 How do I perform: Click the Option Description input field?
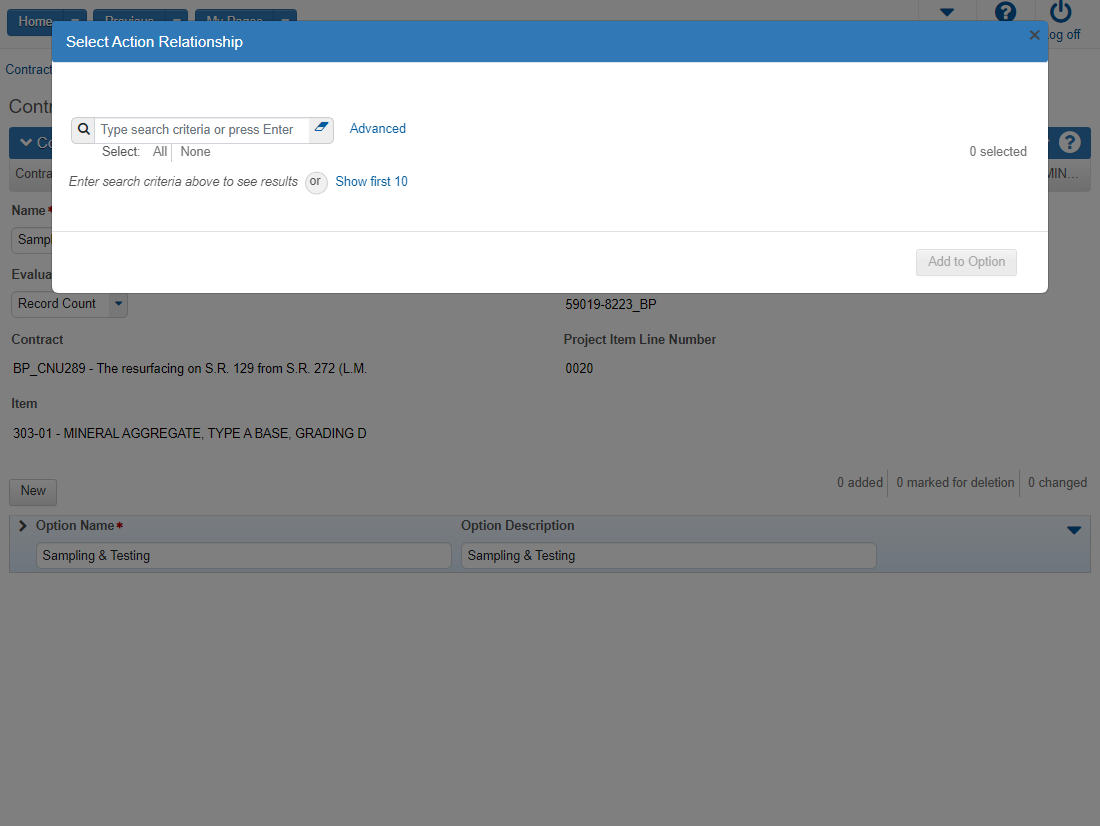(x=668, y=556)
